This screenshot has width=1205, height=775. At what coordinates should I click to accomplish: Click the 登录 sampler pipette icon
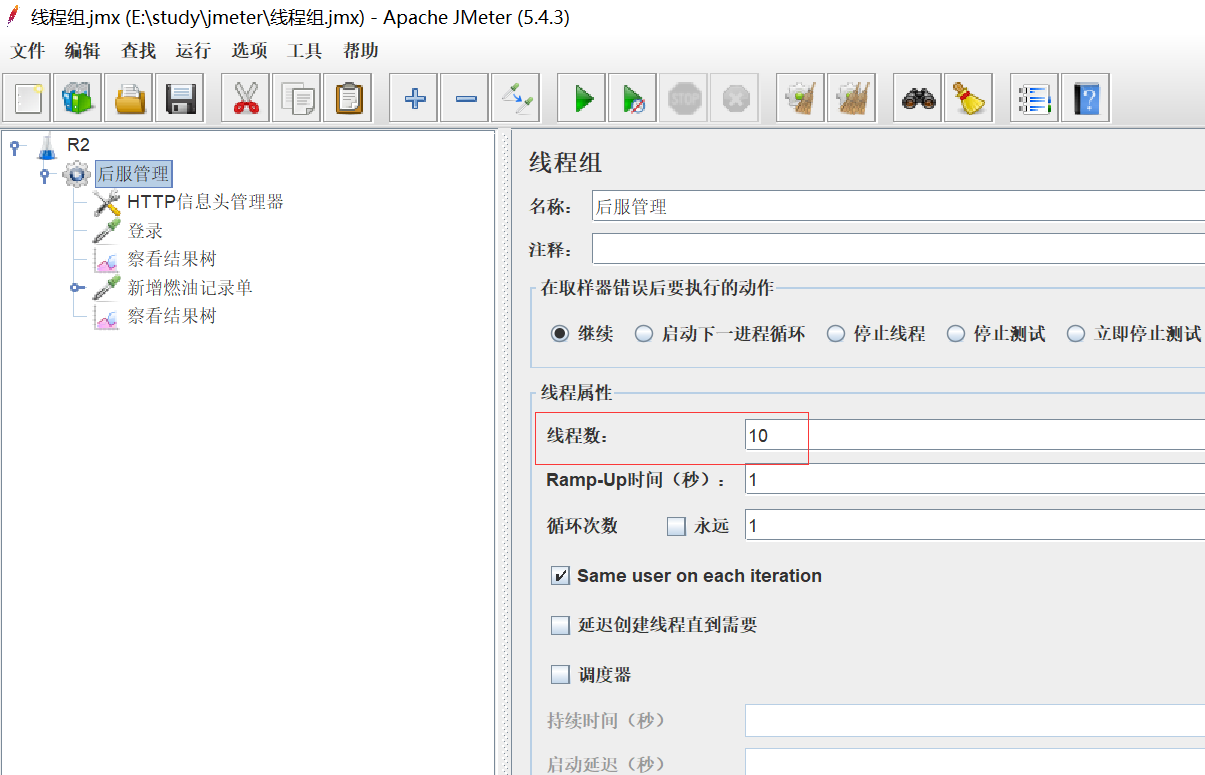tap(106, 231)
